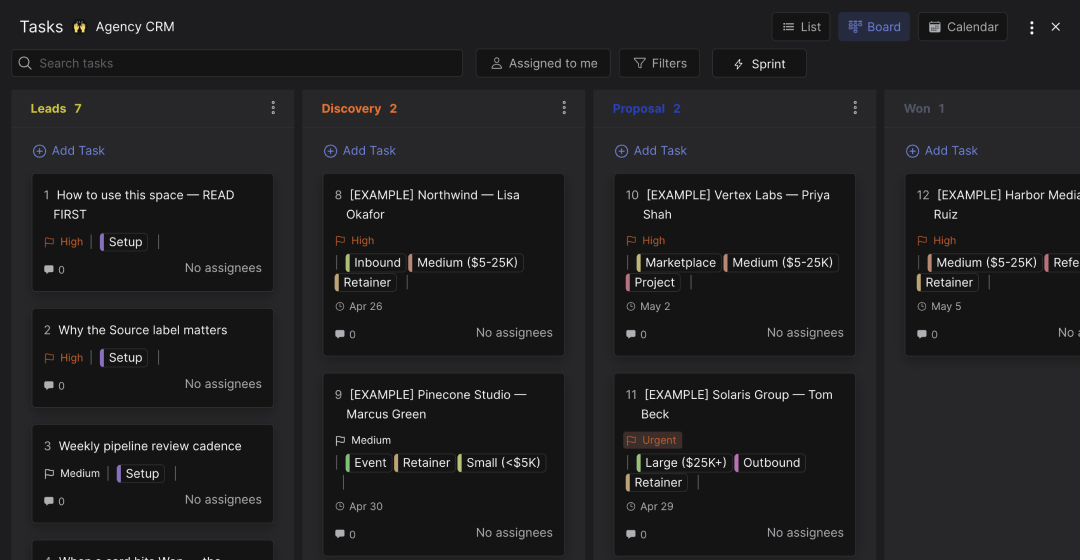This screenshot has height=560, width=1080.
Task: Click Medium priority flag on Pinecone Studio card
Action: [363, 440]
